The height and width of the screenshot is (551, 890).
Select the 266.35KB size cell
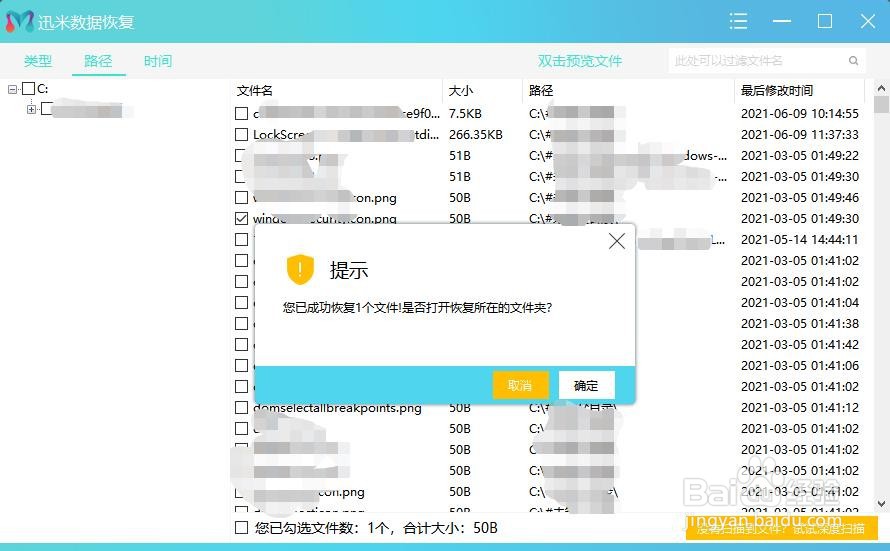point(476,134)
